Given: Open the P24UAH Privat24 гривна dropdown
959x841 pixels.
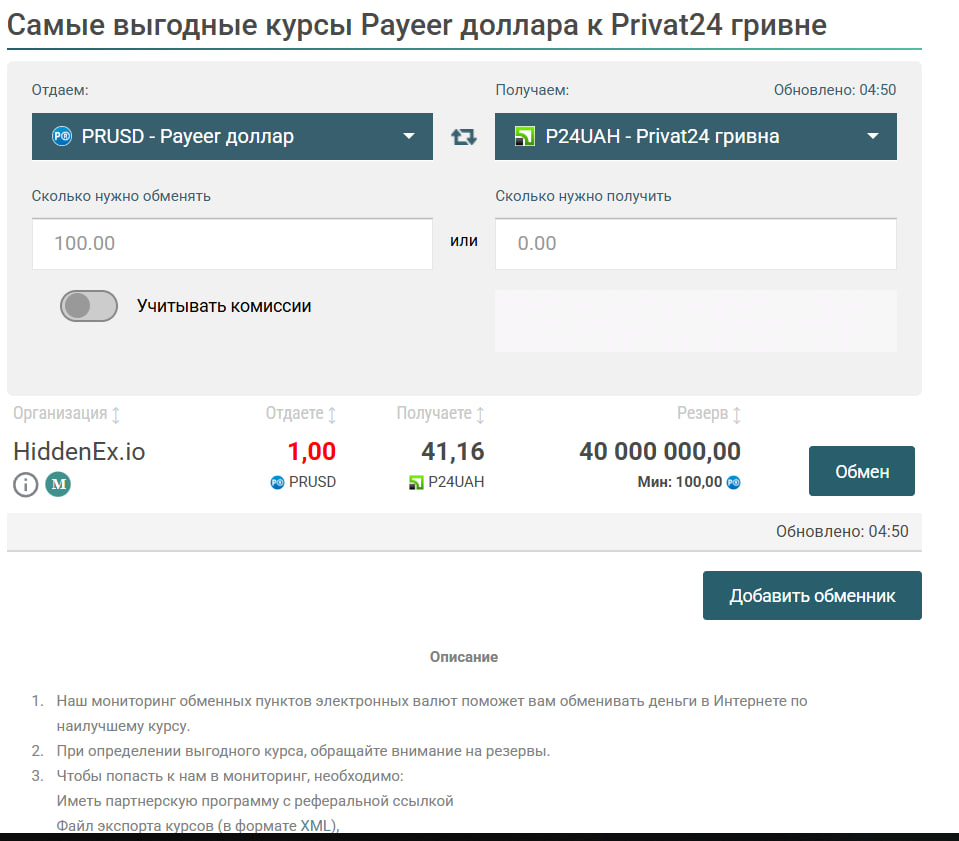Looking at the screenshot, I should 695,137.
